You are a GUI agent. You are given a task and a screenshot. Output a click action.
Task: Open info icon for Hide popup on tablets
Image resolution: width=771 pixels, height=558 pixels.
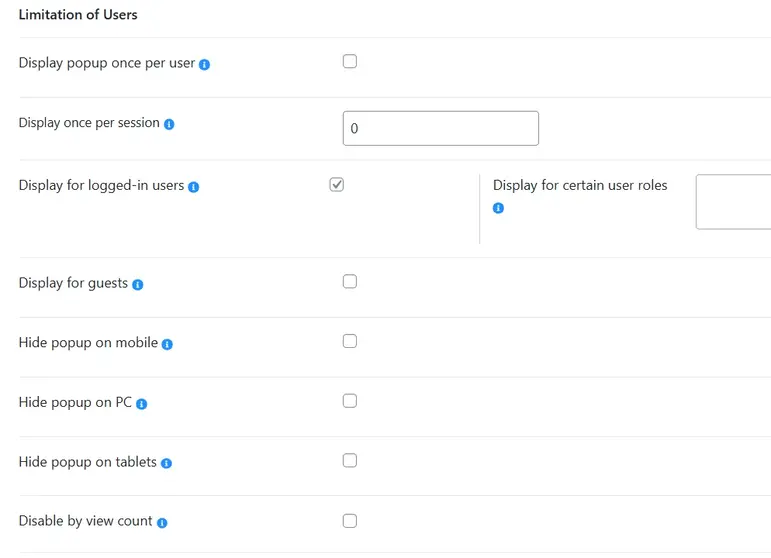click(x=166, y=463)
